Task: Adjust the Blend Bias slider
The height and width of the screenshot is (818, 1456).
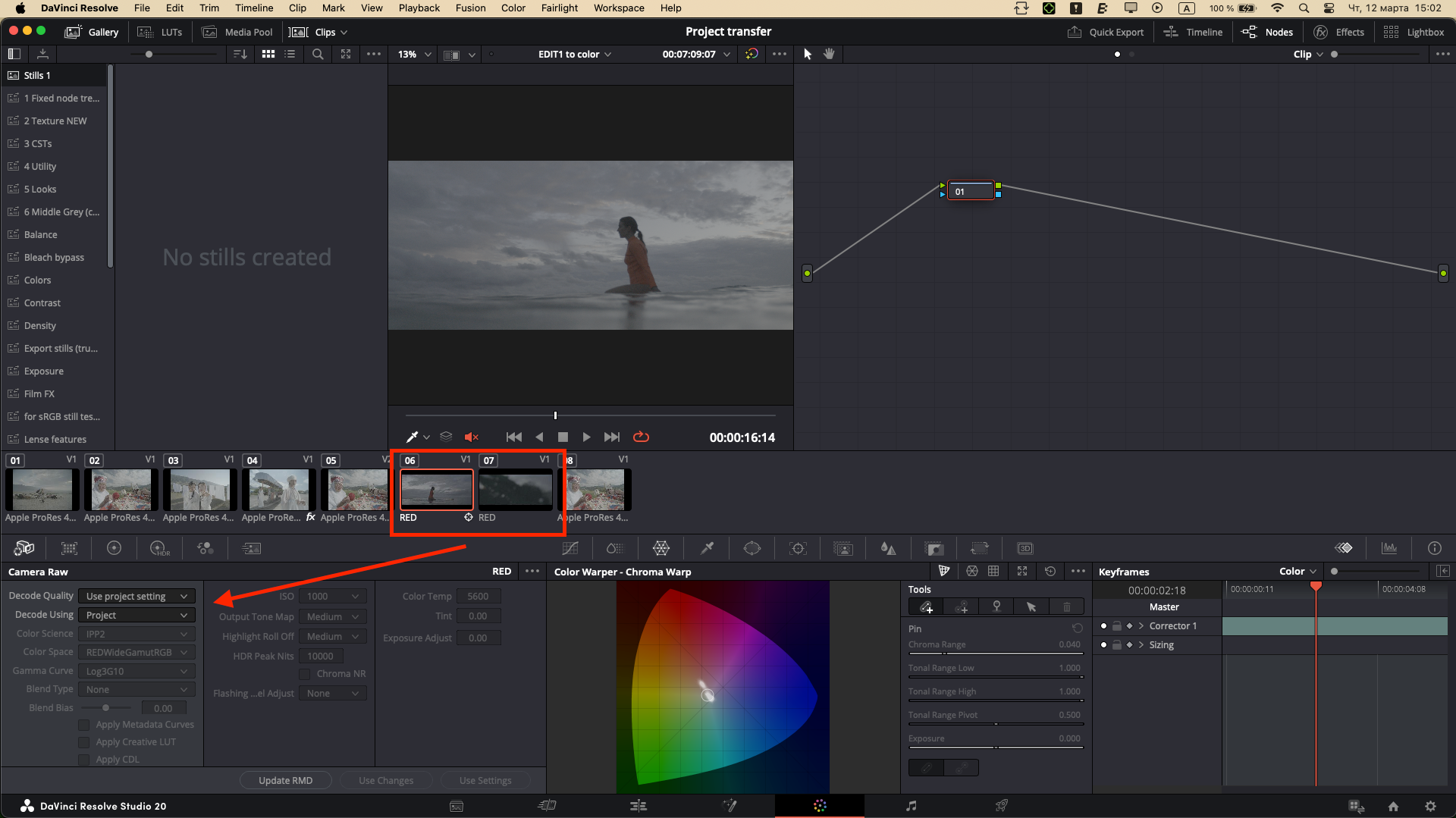Action: pyautogui.click(x=106, y=708)
